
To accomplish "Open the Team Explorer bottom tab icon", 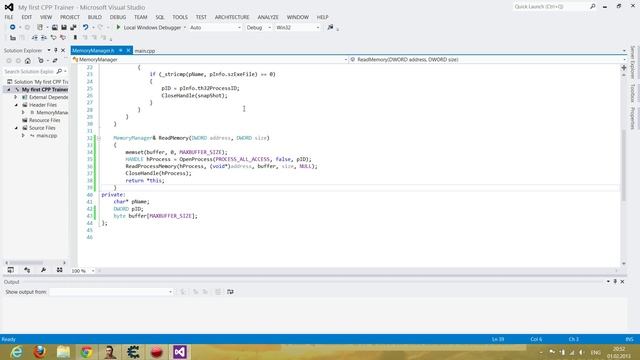I will 60,270.
